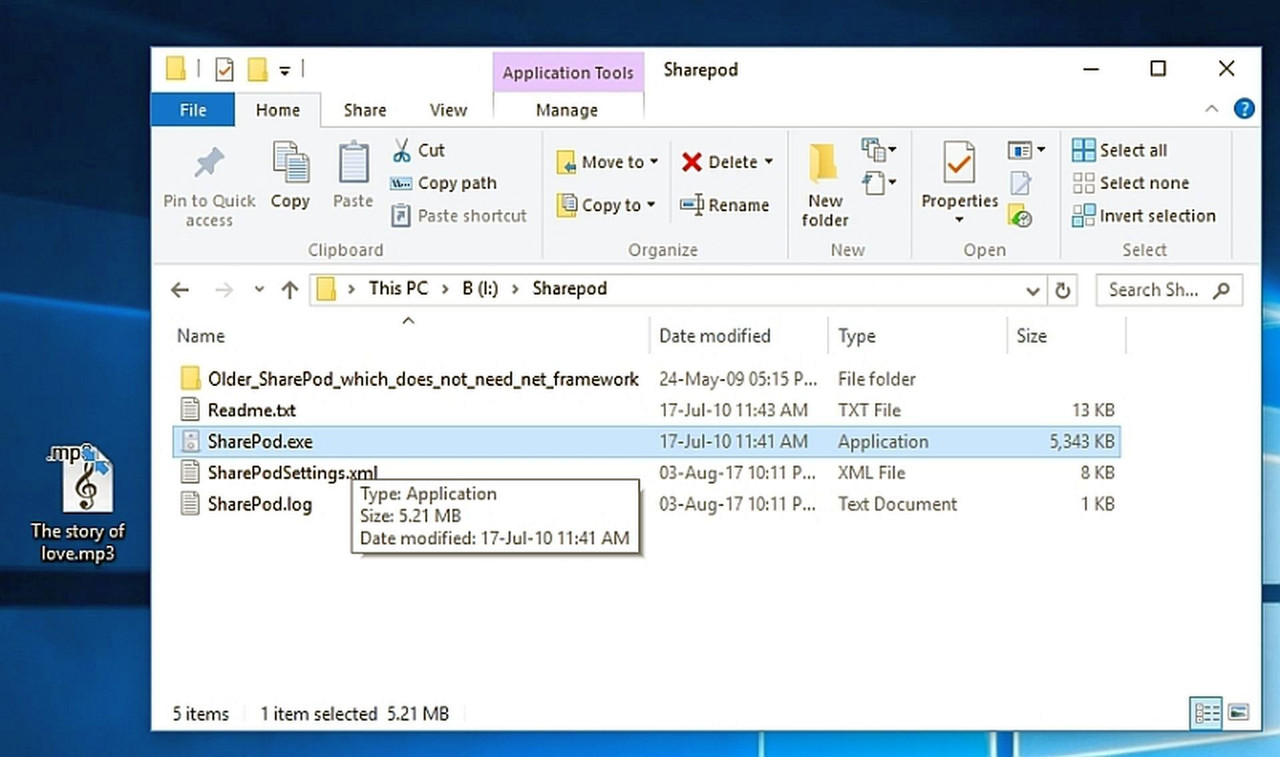Click the Copy ribbon icon
This screenshot has width=1280, height=757.
290,163
